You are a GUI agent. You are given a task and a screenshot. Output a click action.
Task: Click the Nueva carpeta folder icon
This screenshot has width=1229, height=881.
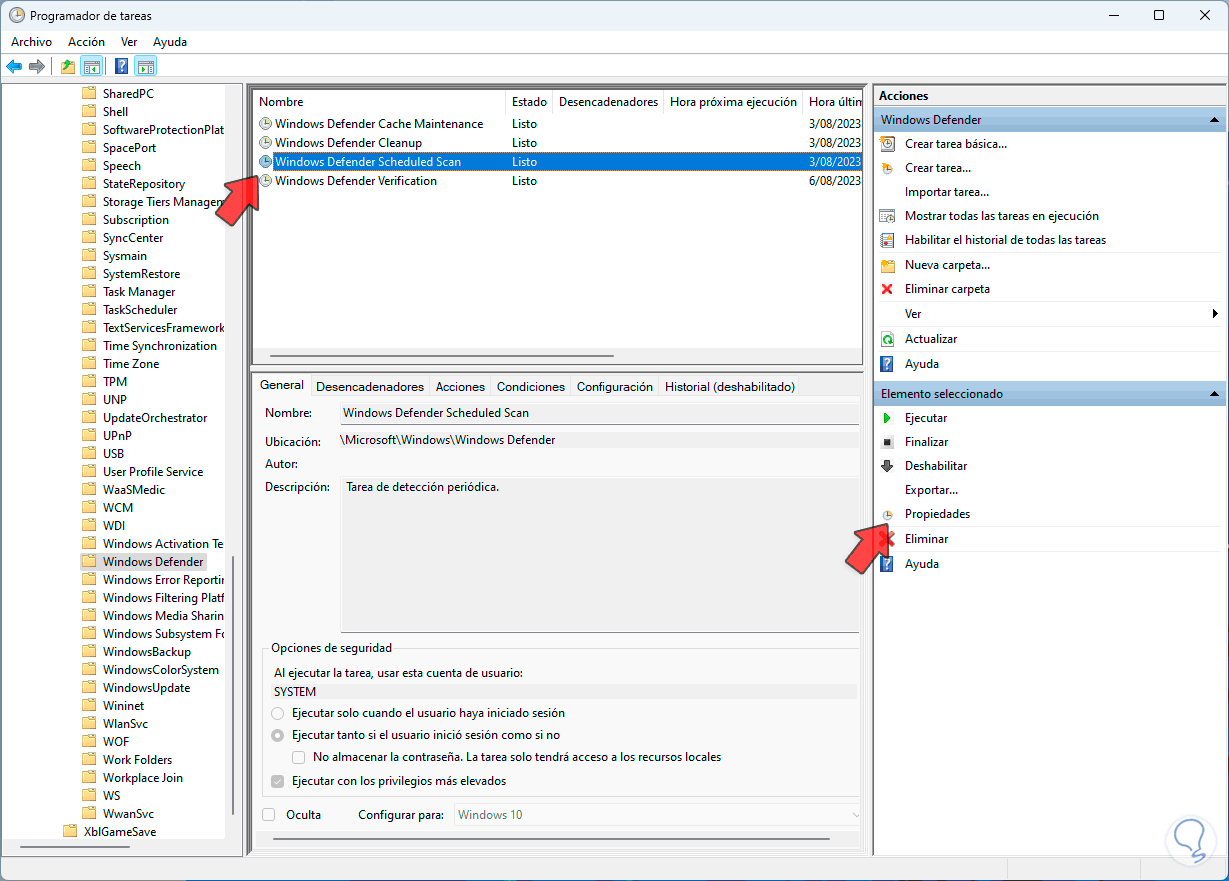click(x=887, y=265)
